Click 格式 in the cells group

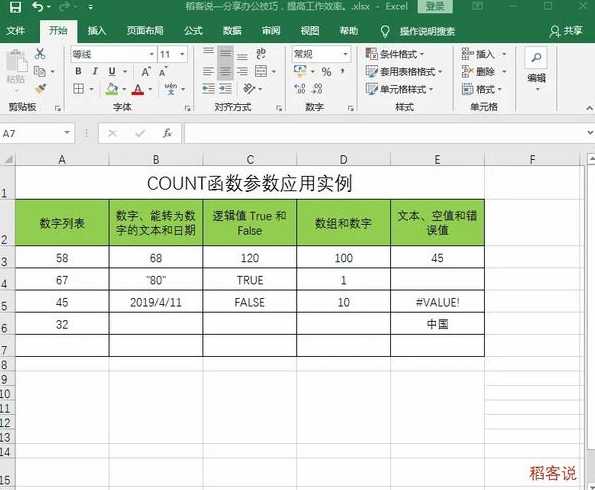(x=482, y=90)
